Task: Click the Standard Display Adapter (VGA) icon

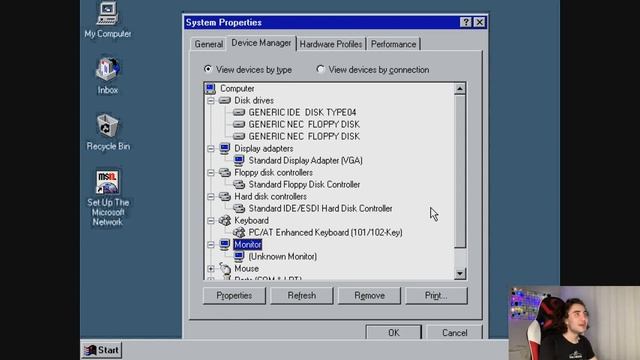Action: (x=239, y=160)
